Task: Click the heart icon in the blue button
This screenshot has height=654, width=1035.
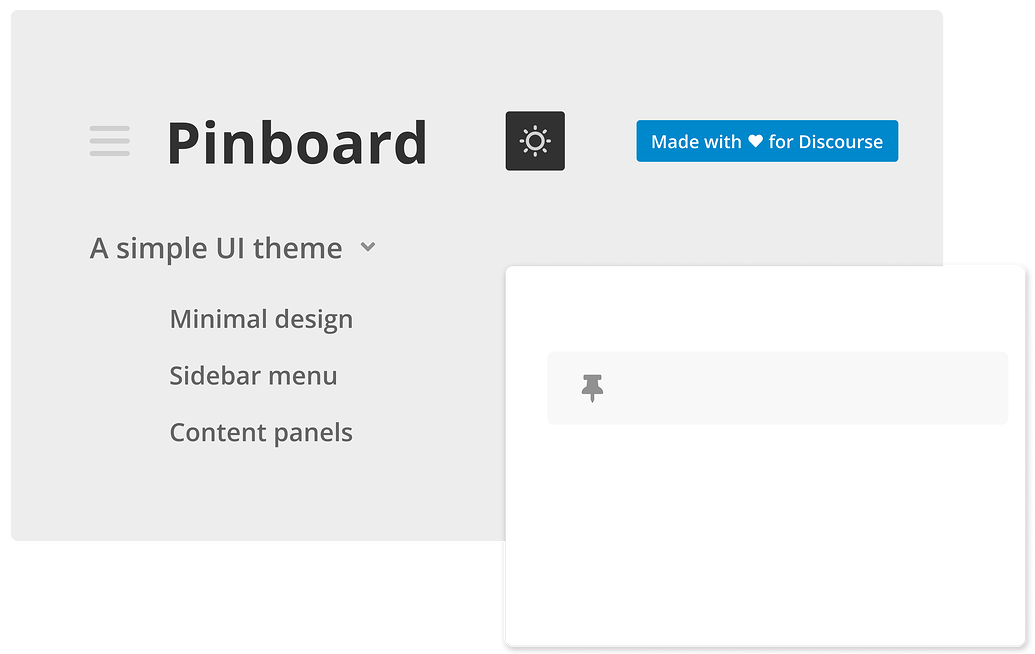Action: (755, 142)
